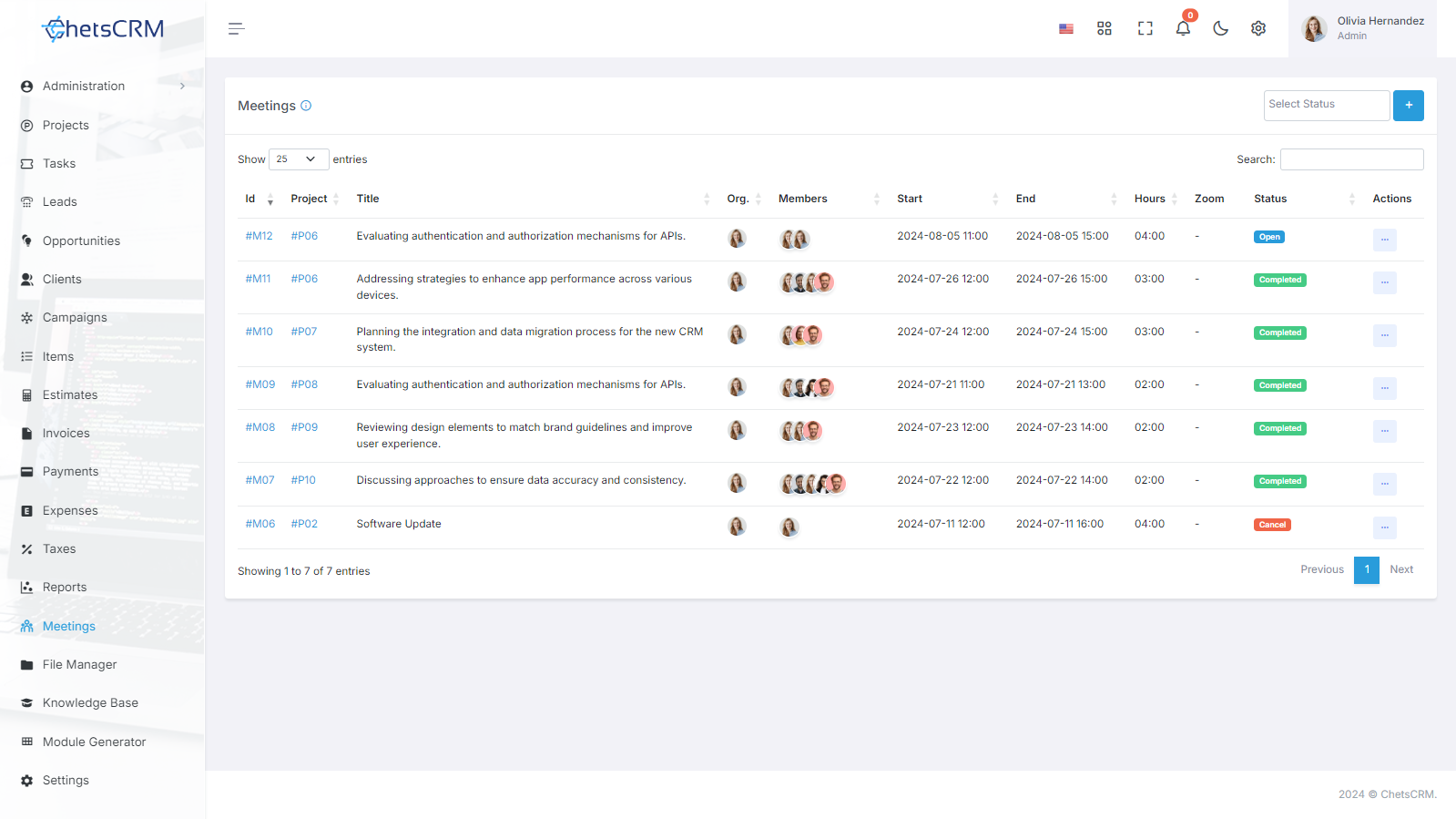Open actions menu for meeting #M12
Screen dimensions: 1456x819
pos(1384,240)
